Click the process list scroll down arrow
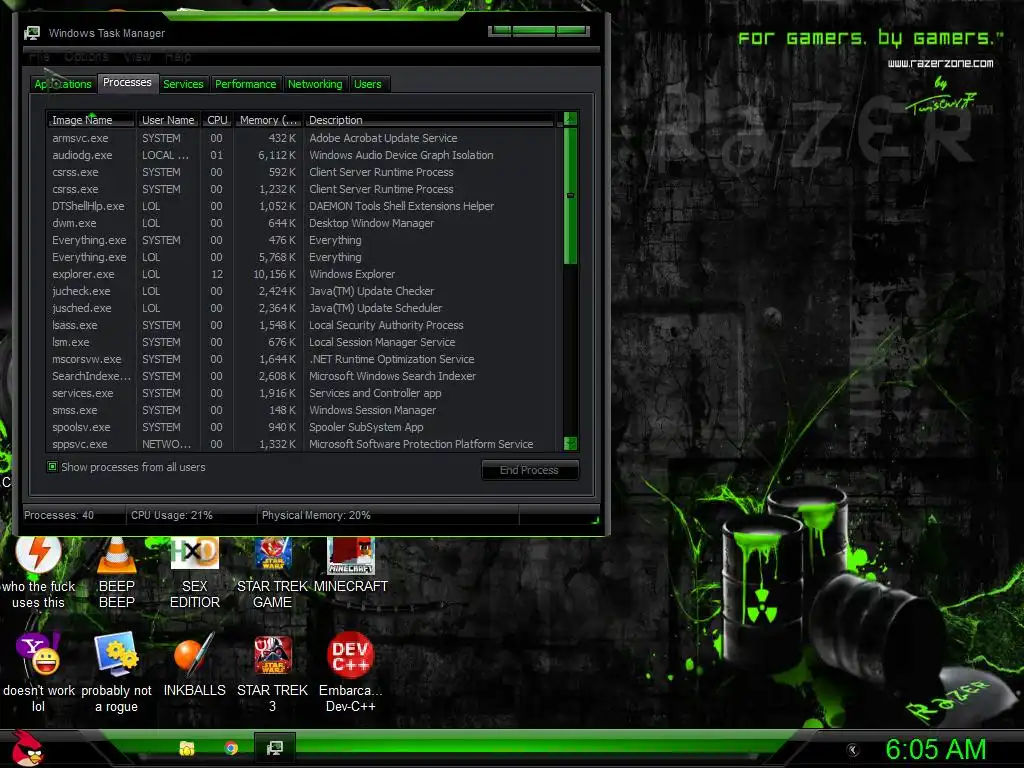The height and width of the screenshot is (768, 1024). [x=570, y=443]
